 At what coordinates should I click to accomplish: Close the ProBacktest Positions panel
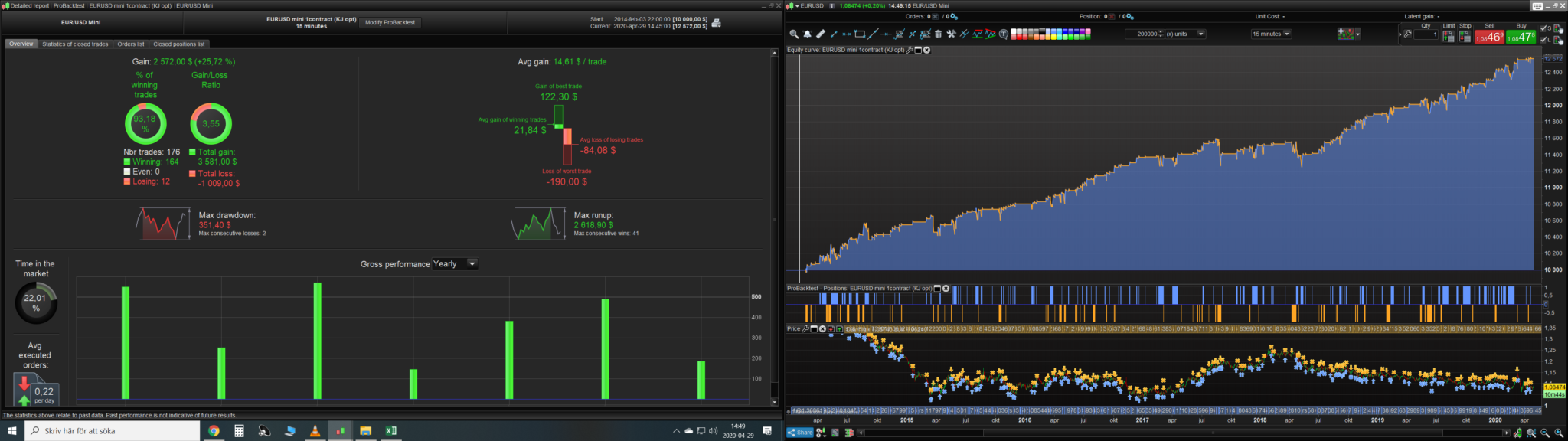coord(946,289)
